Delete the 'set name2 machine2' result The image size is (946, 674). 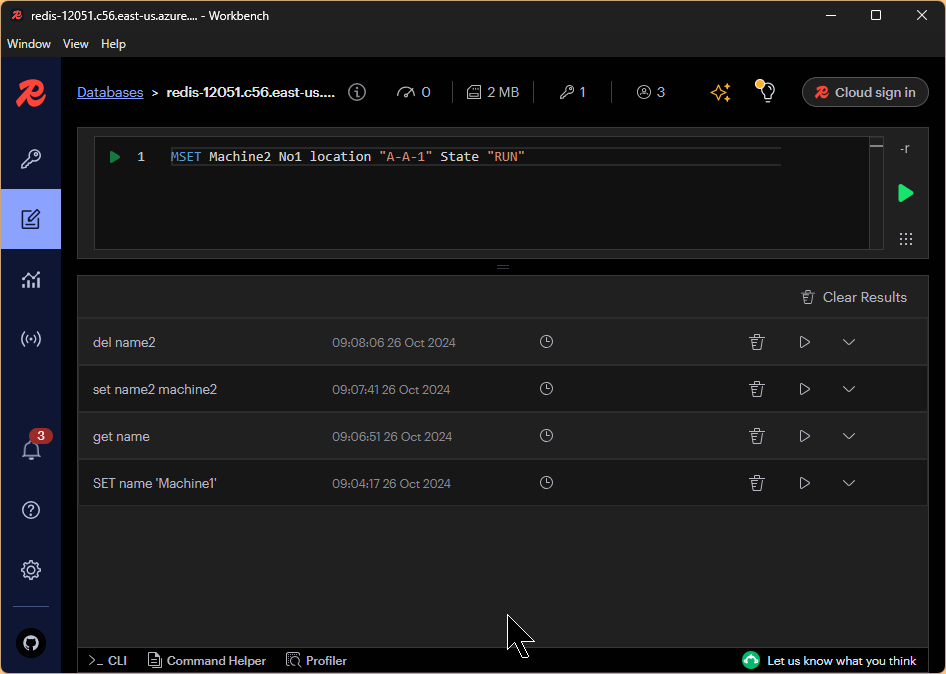pos(757,389)
